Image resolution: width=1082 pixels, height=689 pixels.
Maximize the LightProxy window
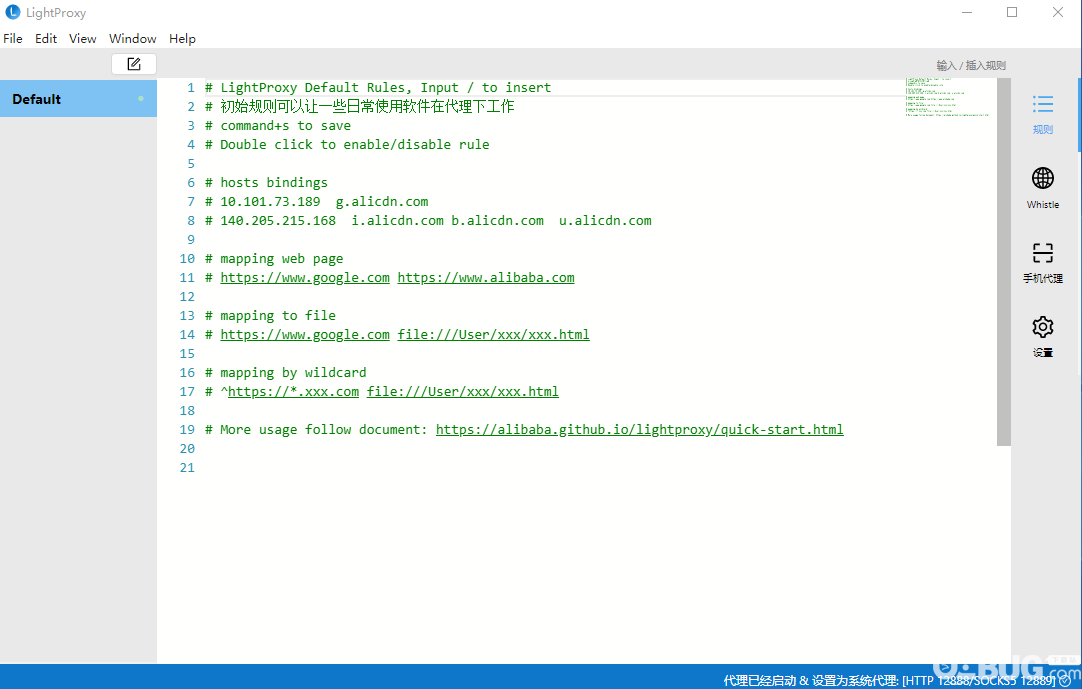pyautogui.click(x=1012, y=12)
